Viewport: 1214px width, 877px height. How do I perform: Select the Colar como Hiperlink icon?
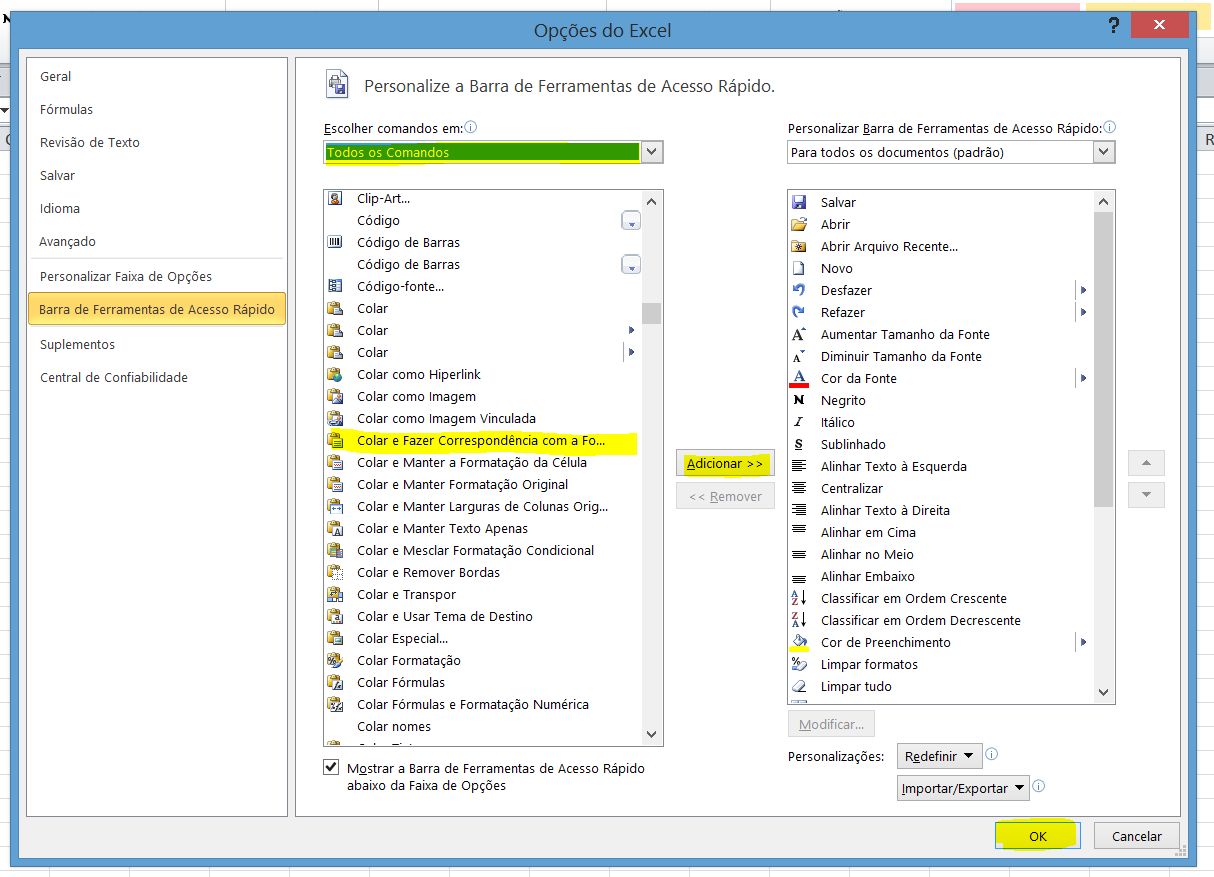[335, 374]
